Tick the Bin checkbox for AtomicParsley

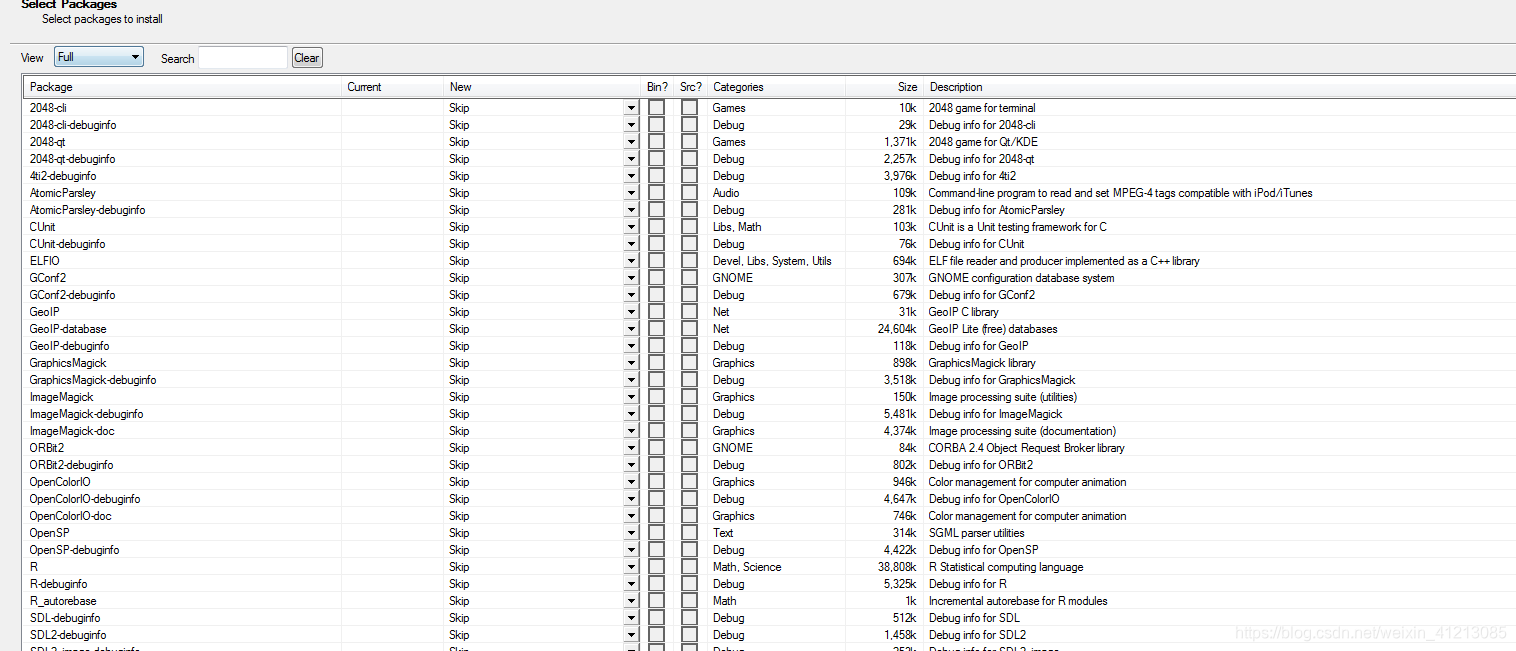point(656,193)
